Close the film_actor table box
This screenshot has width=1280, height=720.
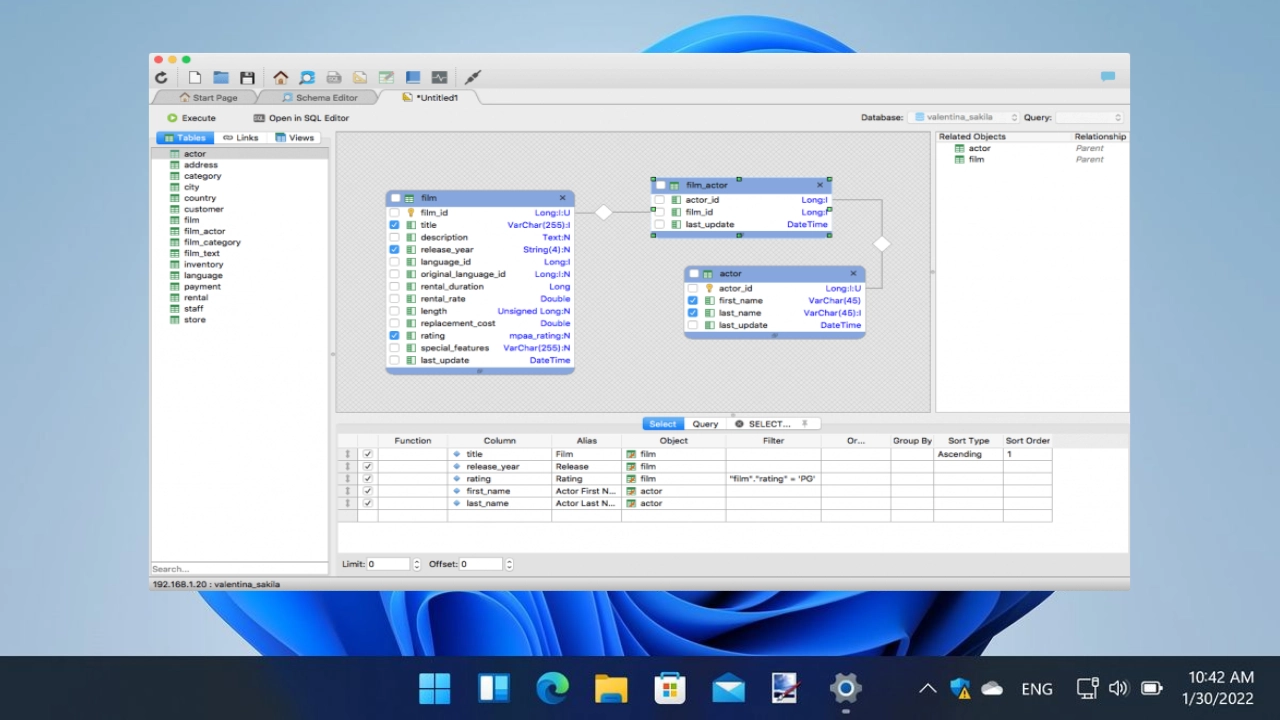click(x=820, y=185)
